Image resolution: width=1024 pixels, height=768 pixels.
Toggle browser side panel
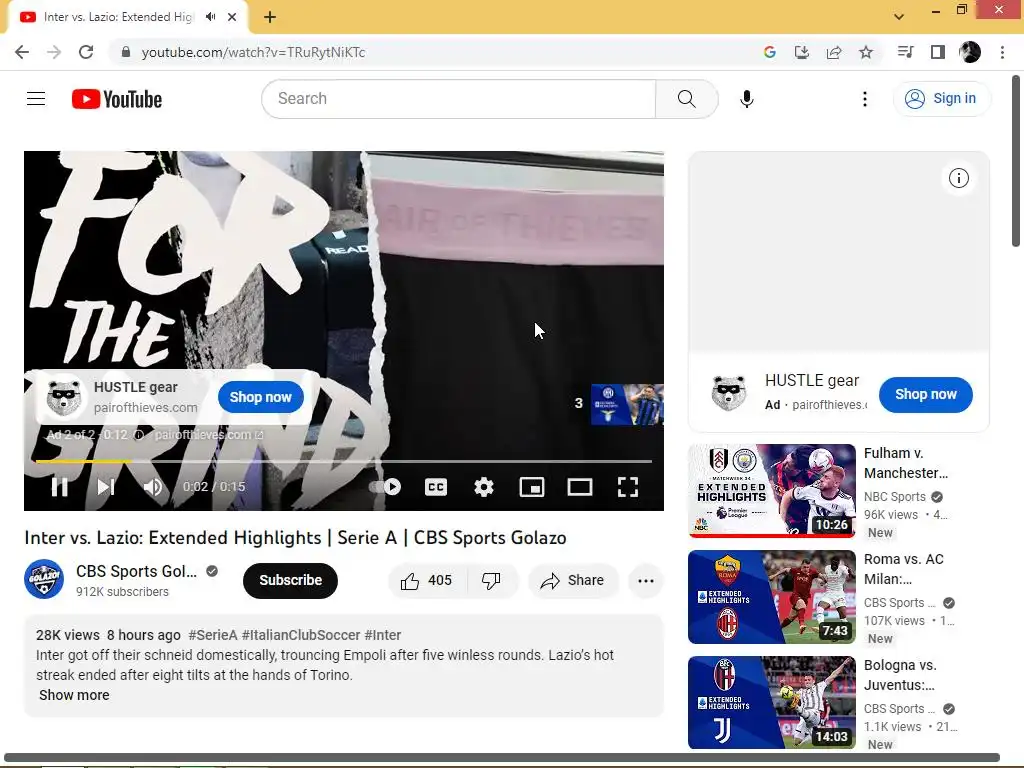coord(938,52)
